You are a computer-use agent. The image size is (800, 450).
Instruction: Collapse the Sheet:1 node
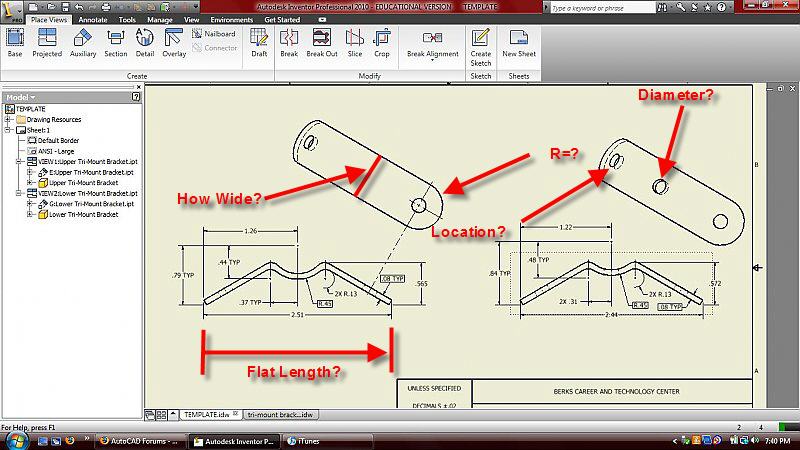tap(8, 130)
